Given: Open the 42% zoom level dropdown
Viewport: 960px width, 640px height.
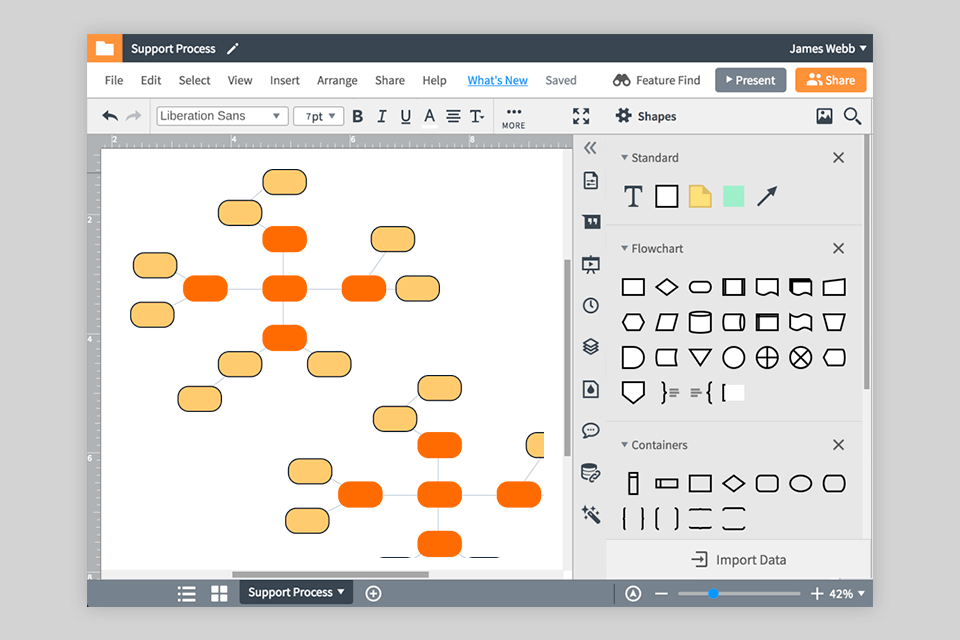Looking at the screenshot, I should [847, 593].
